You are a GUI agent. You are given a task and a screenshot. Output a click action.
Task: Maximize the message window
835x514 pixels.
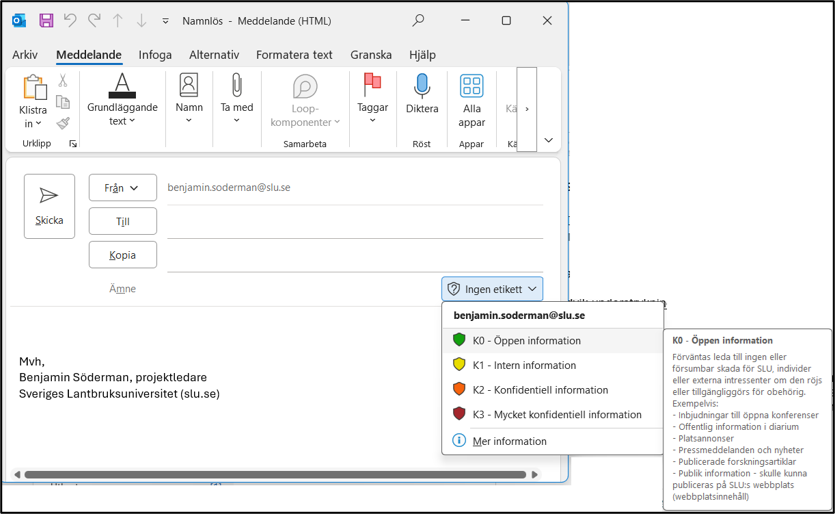coord(506,20)
